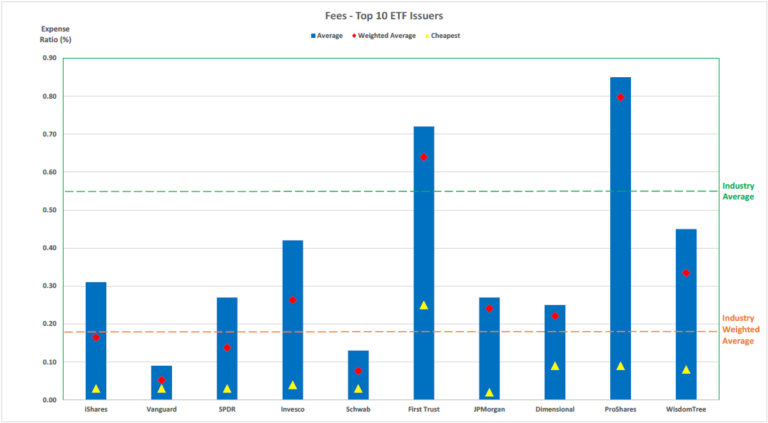Select the 'Cheapest' legend label
The image size is (768, 423).
(445, 36)
